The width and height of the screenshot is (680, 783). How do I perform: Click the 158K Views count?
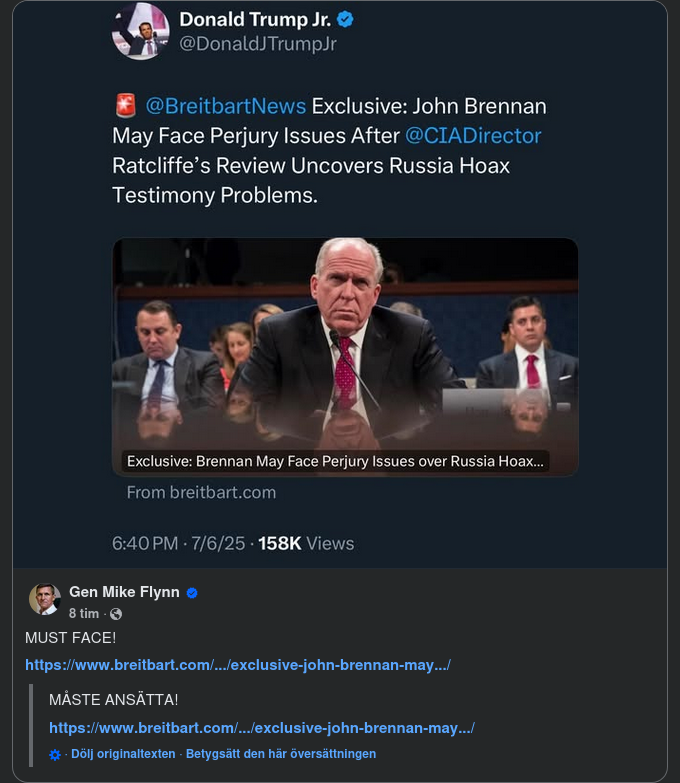306,543
